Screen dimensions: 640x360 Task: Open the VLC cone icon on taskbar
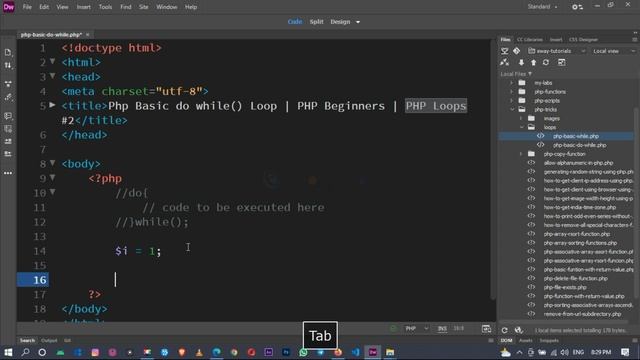(199, 352)
